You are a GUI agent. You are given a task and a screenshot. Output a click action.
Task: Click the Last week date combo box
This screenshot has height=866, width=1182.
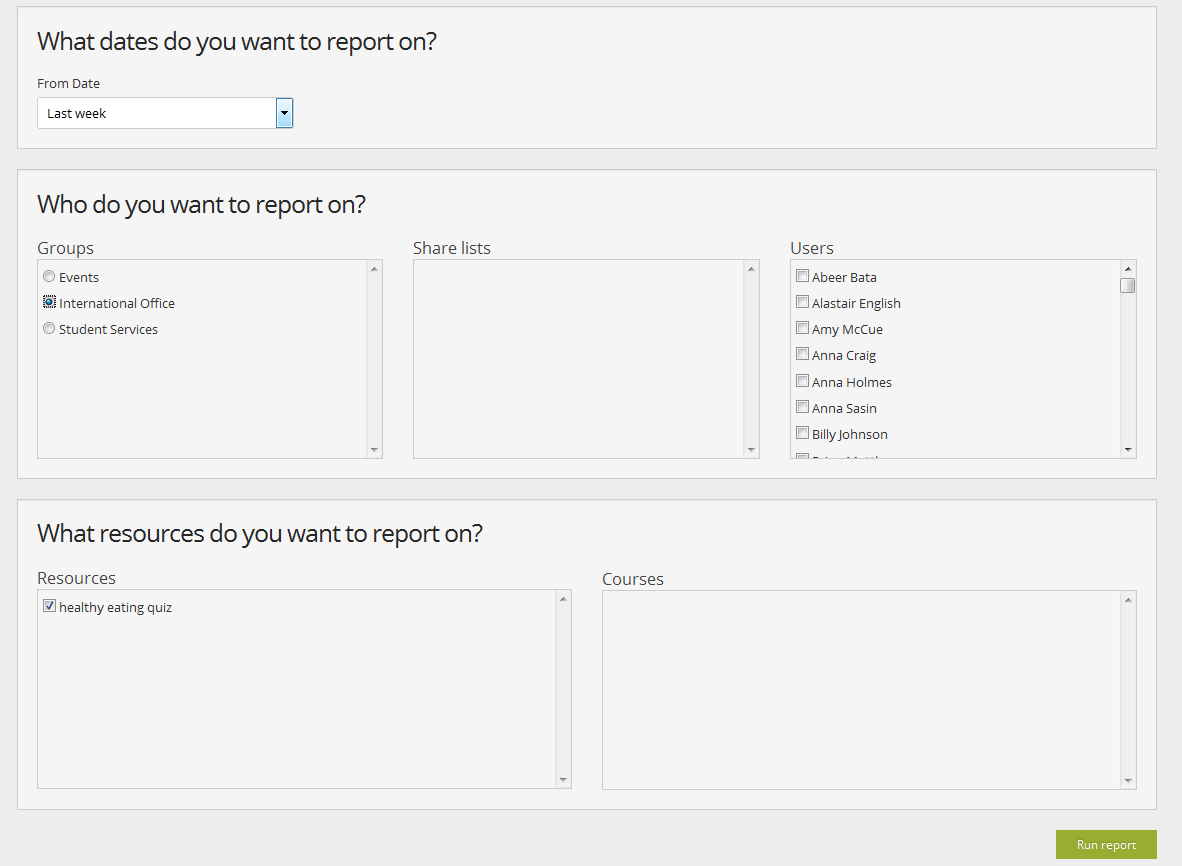pyautogui.click(x=157, y=114)
